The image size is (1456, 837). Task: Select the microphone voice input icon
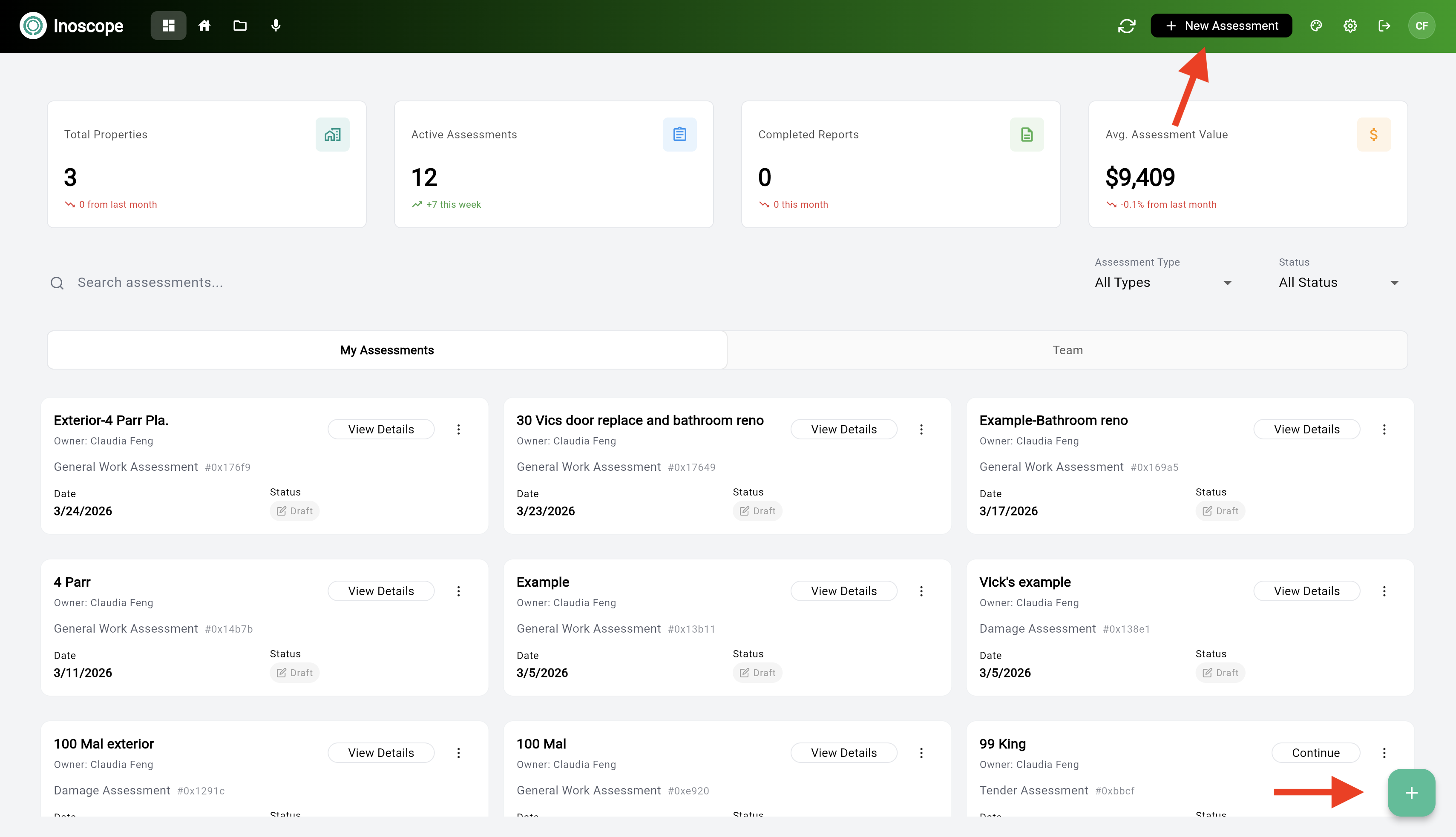tap(276, 25)
